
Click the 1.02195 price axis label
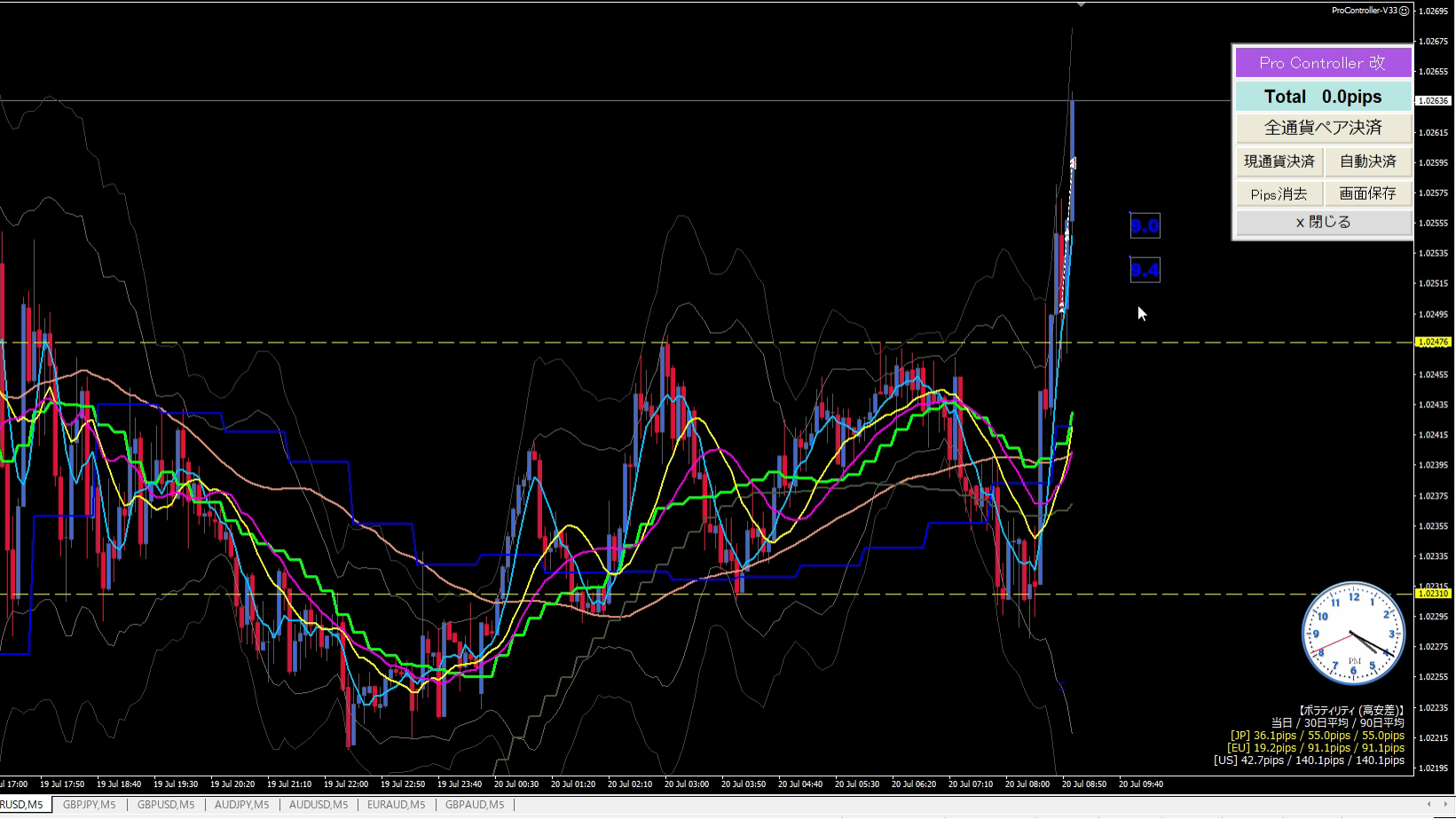tap(1433, 768)
